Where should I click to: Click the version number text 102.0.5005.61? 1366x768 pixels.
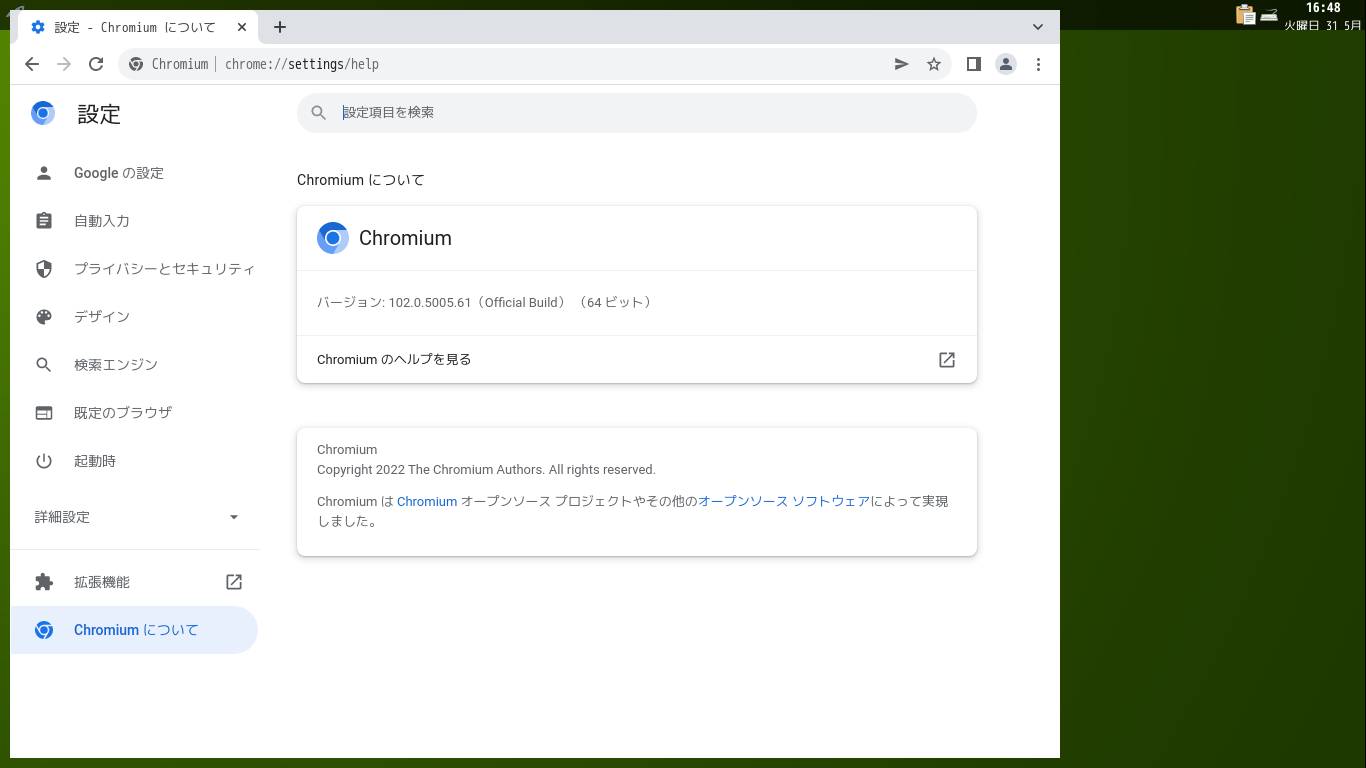(x=430, y=302)
